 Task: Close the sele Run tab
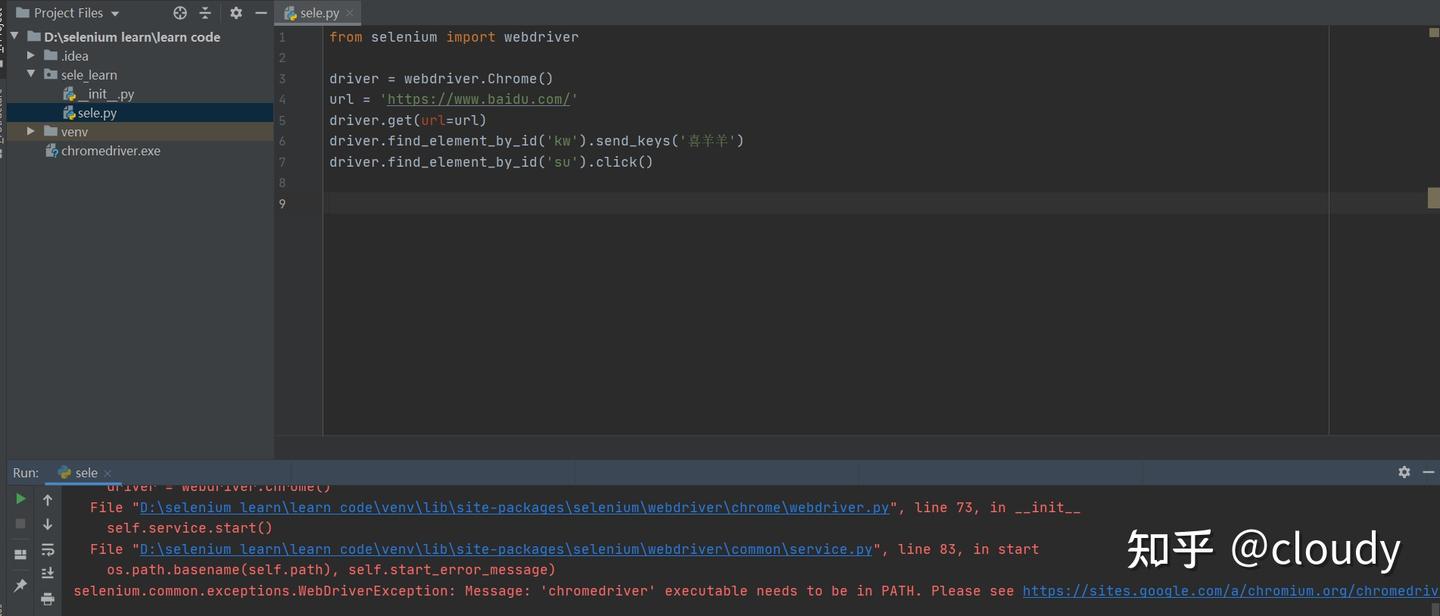[x=107, y=473]
